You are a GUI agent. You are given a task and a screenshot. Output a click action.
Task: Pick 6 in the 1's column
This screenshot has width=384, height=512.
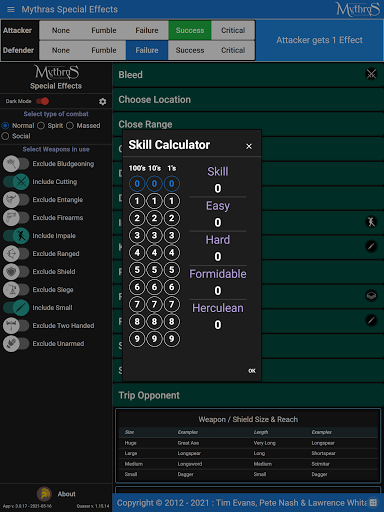tap(172, 287)
